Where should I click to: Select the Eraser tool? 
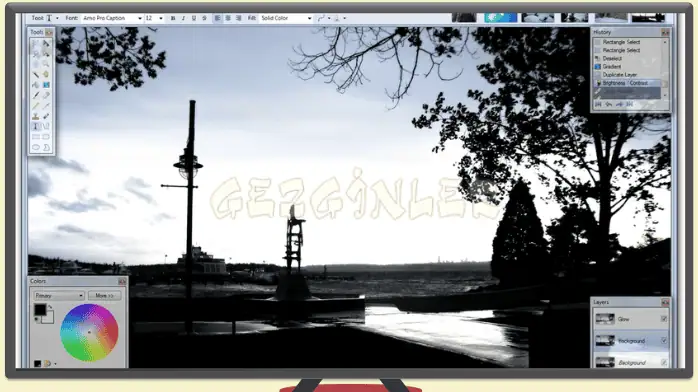pyautogui.click(x=46, y=95)
